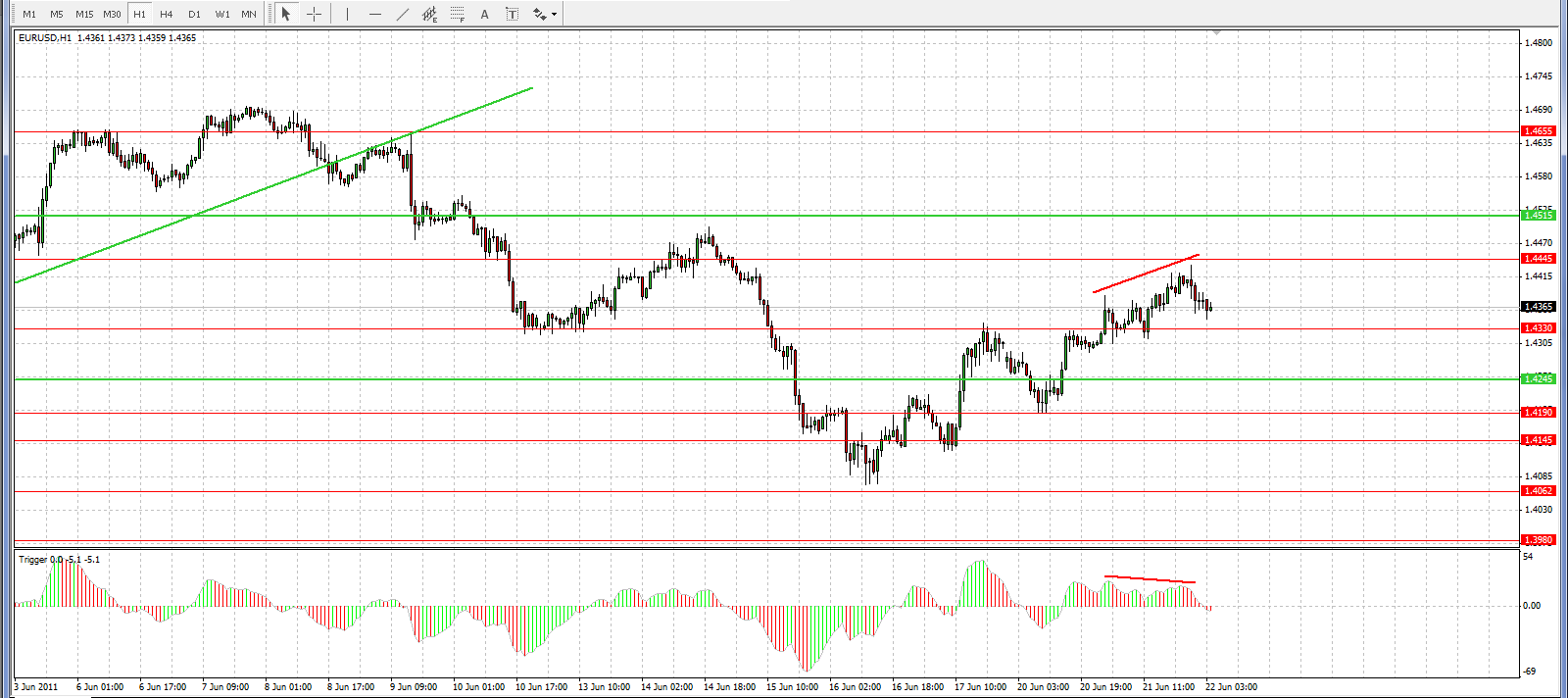Click the red 1.4655 price label

[x=1538, y=130]
